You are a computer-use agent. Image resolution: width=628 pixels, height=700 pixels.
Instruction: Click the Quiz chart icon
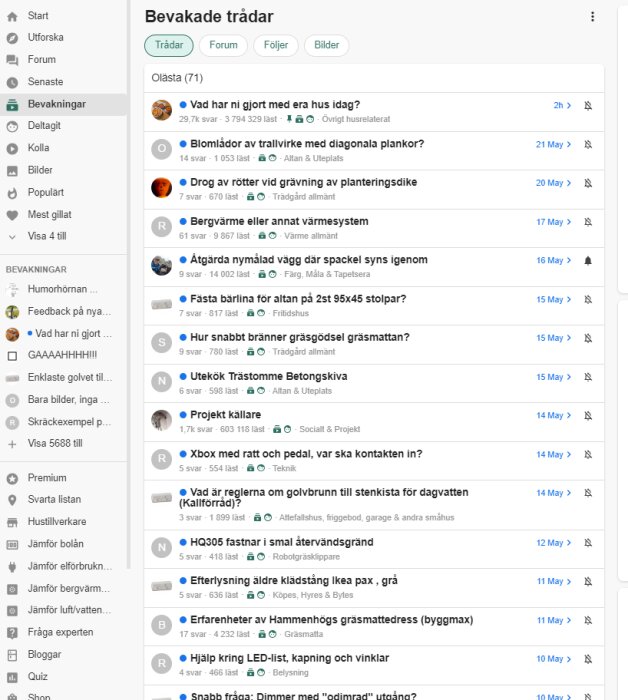click(x=12, y=678)
